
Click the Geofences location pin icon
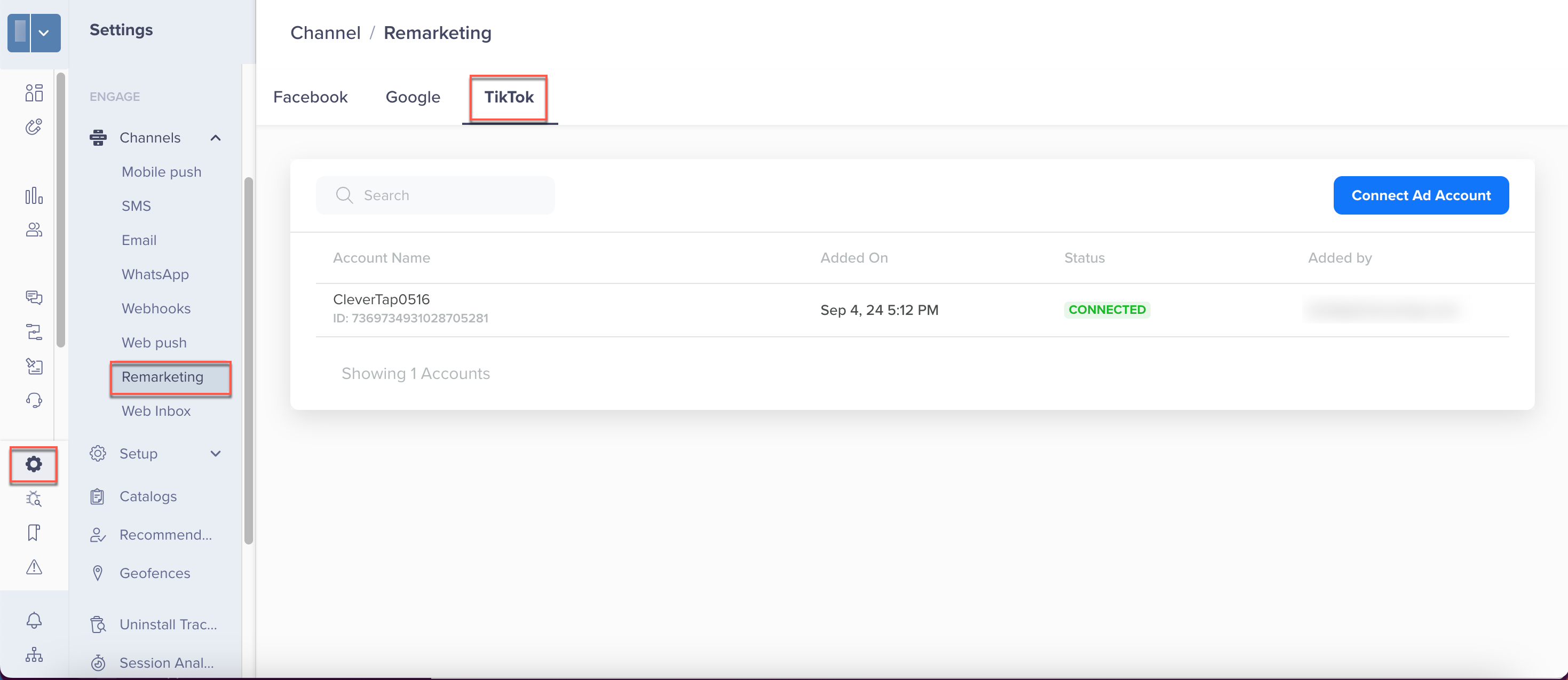(97, 573)
